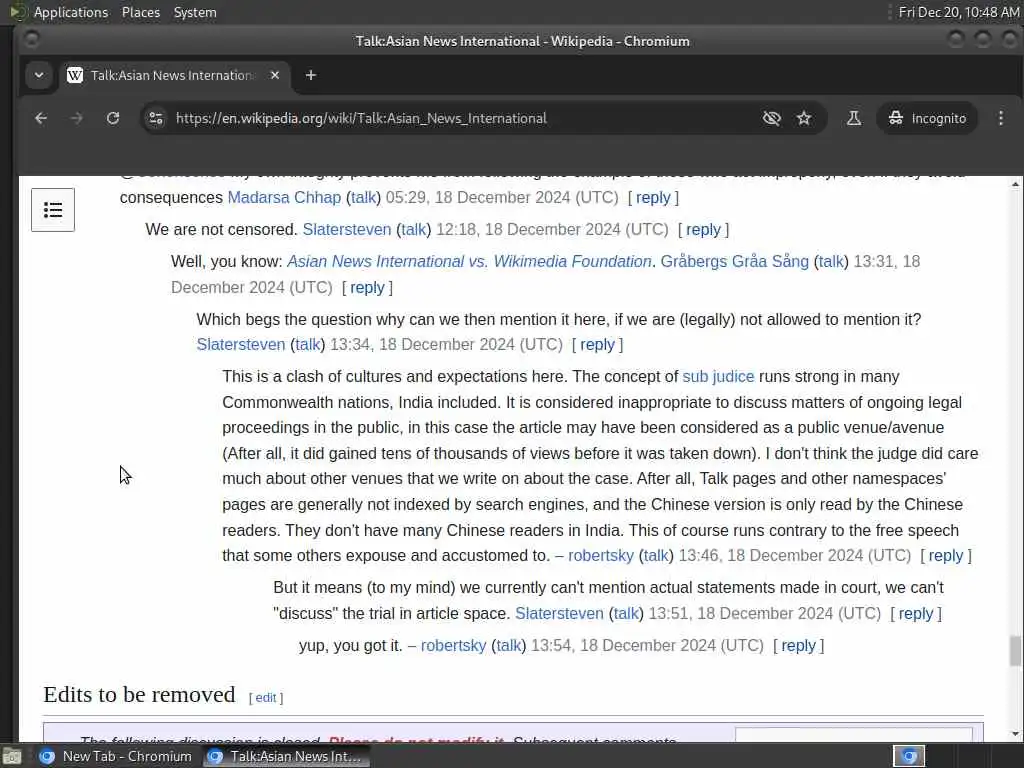Open a new tab with plus button

(311, 75)
